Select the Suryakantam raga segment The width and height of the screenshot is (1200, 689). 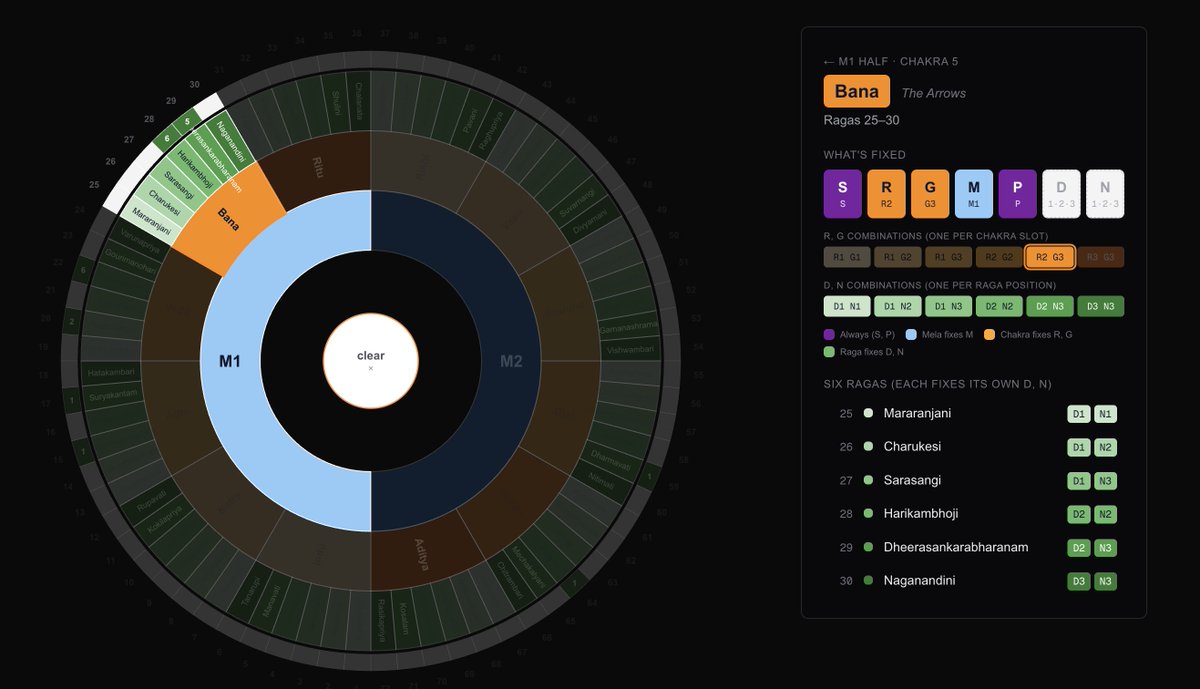pos(112,395)
